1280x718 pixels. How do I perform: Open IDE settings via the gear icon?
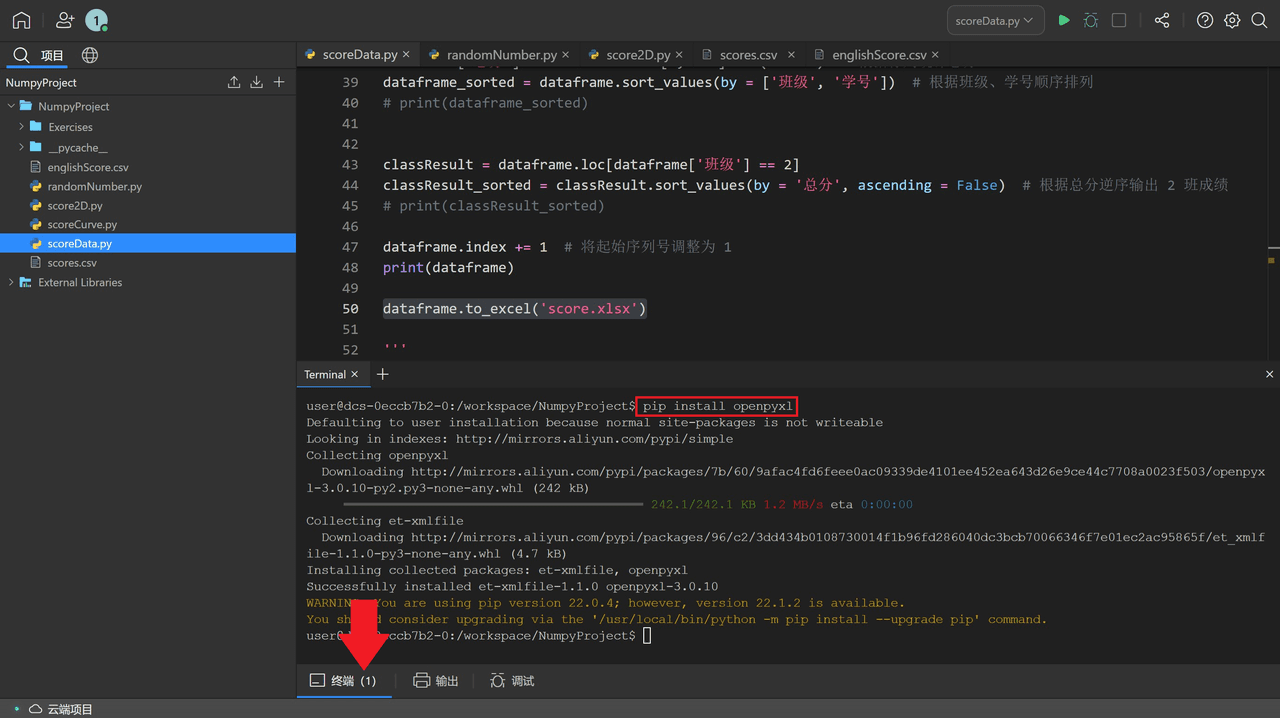pos(1231,19)
